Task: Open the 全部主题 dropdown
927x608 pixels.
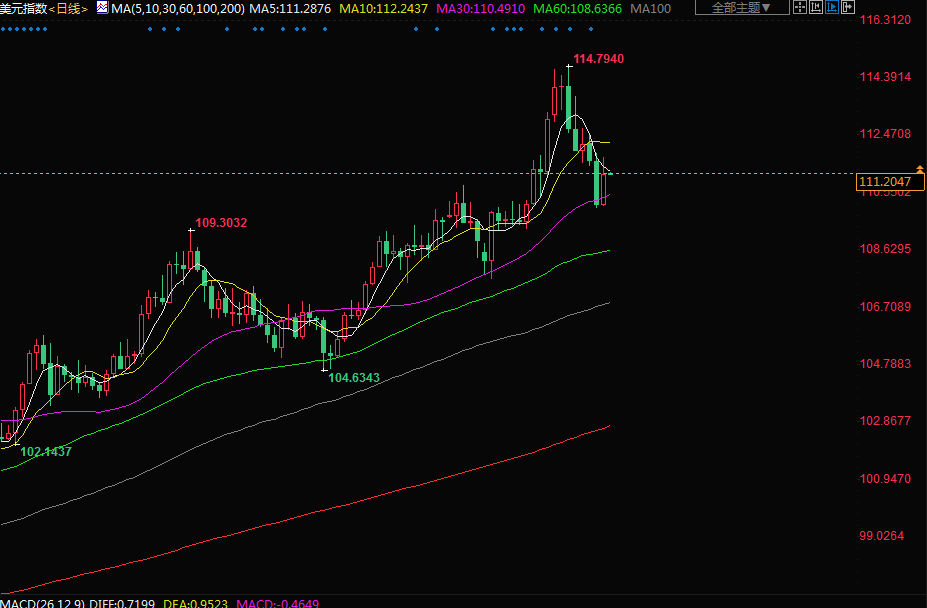Action: (742, 8)
